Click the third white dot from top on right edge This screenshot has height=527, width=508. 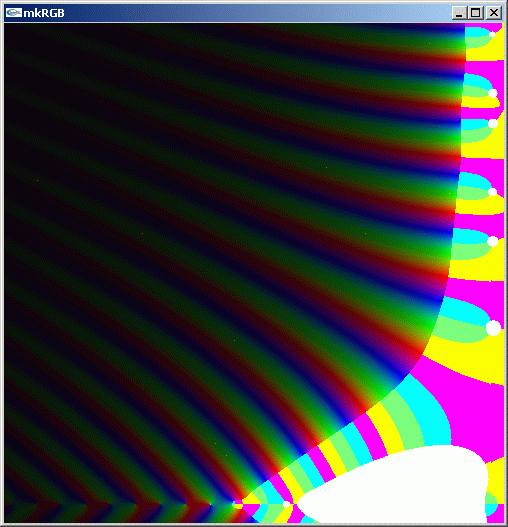493,123
